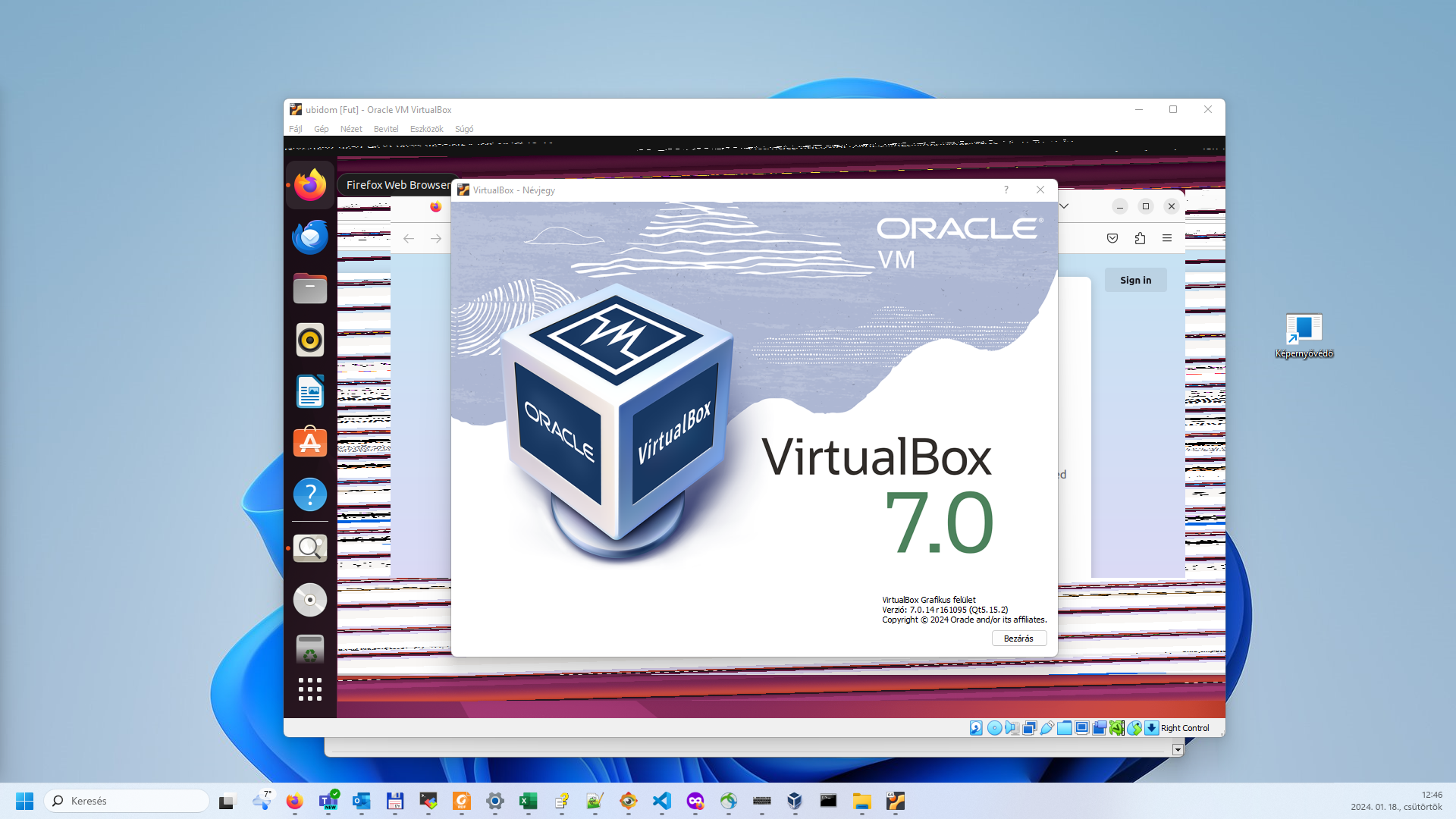The image size is (1456, 819).
Task: Click the optical disc icon in the dock
Action: 310,600
